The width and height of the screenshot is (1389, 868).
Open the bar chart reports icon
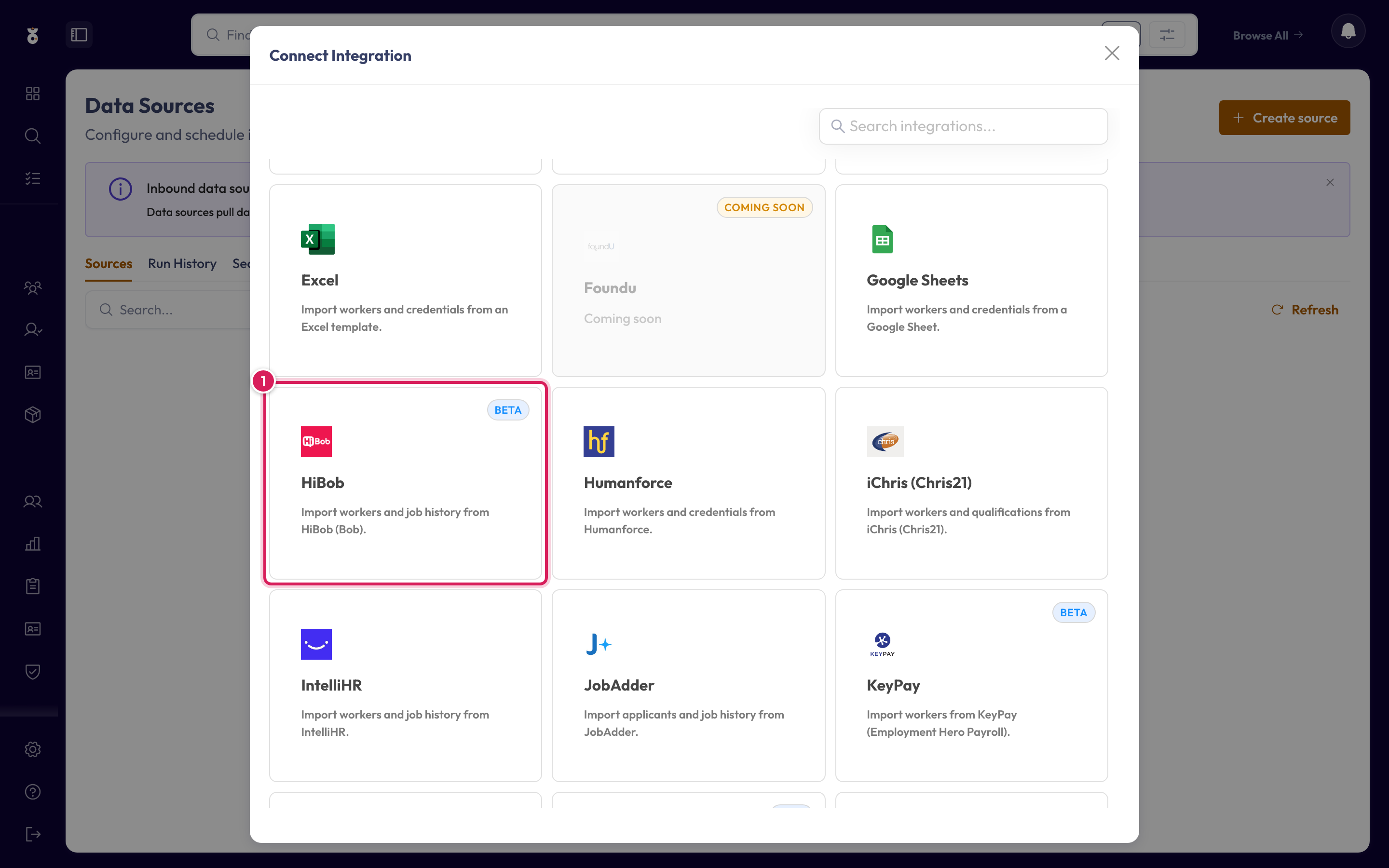pos(33,543)
